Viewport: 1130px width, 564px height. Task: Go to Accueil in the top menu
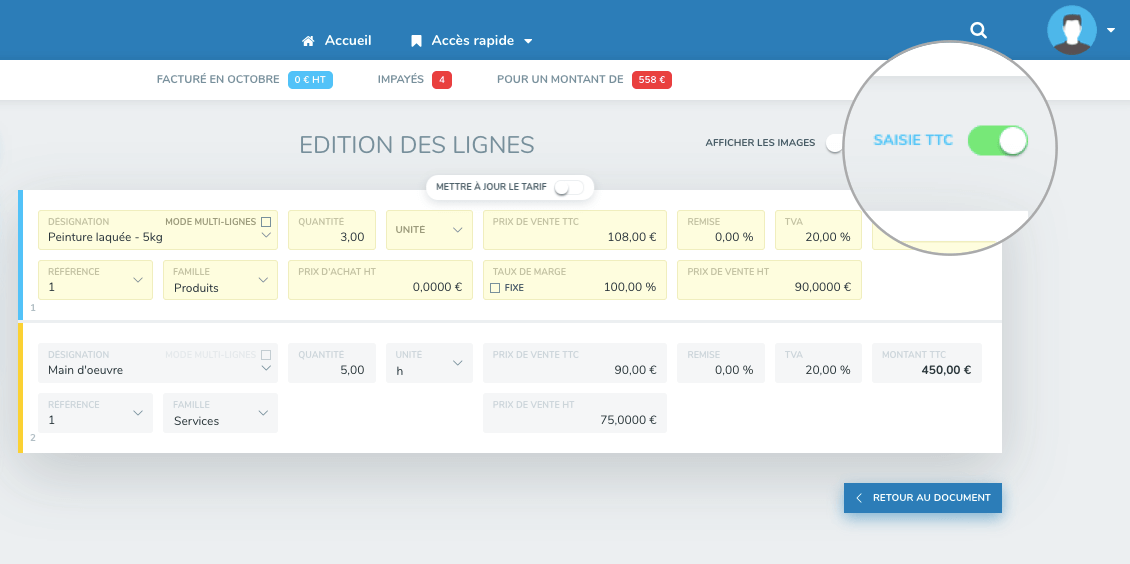click(x=347, y=41)
